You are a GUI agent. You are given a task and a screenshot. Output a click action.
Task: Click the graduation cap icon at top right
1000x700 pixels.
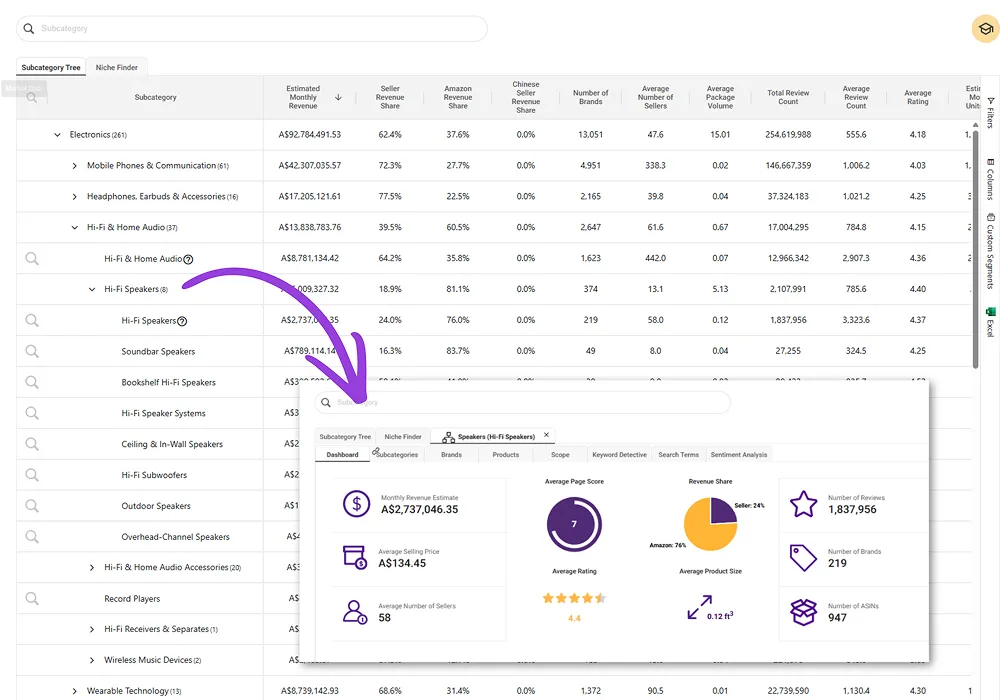[985, 29]
